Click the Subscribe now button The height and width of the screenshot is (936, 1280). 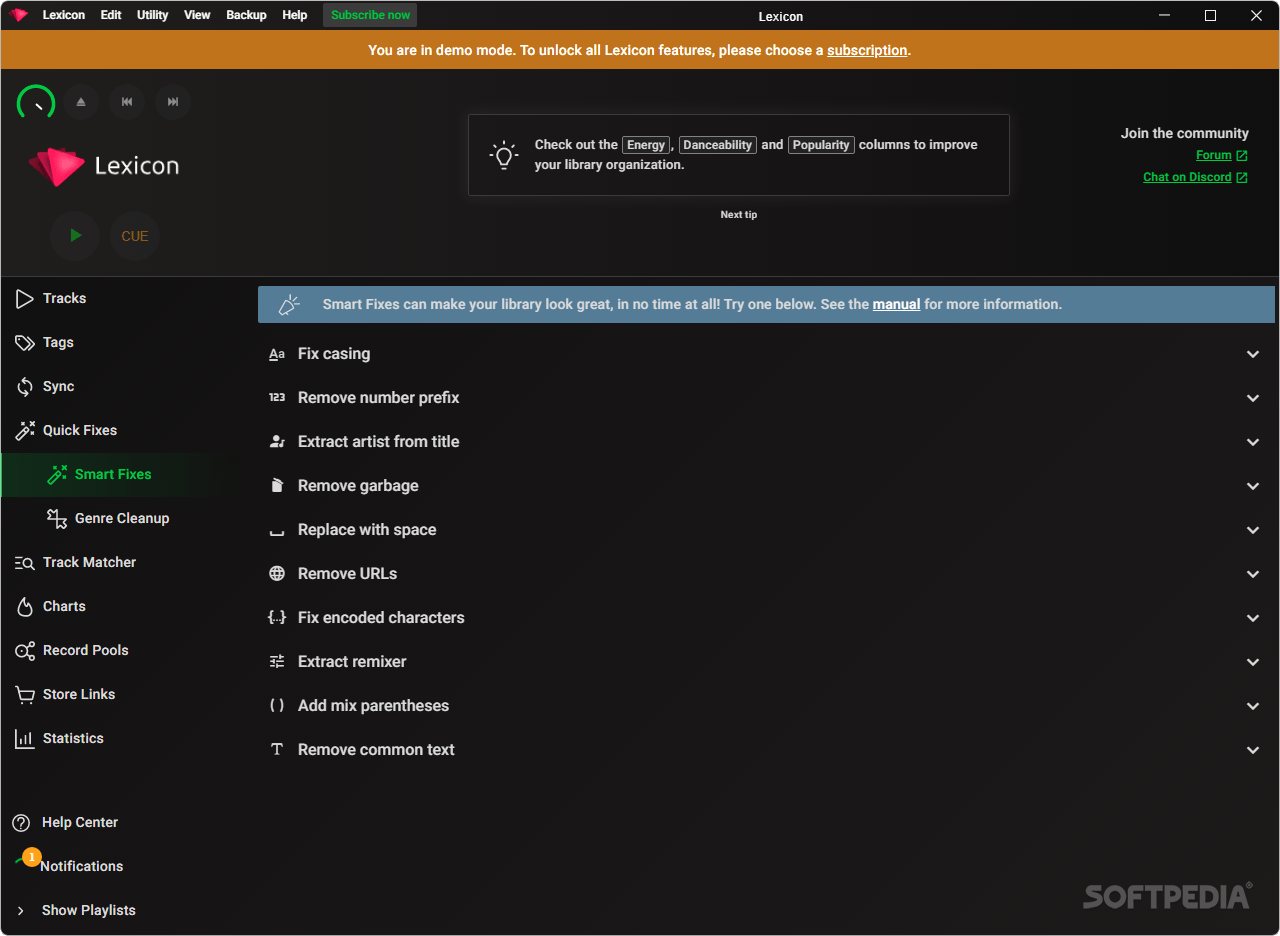click(x=370, y=15)
